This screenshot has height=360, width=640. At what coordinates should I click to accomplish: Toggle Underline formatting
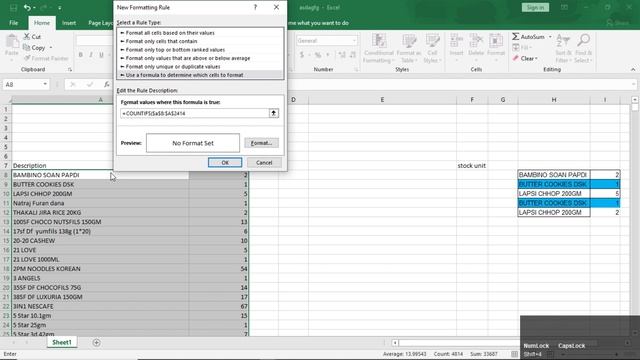(x=101, y=55)
